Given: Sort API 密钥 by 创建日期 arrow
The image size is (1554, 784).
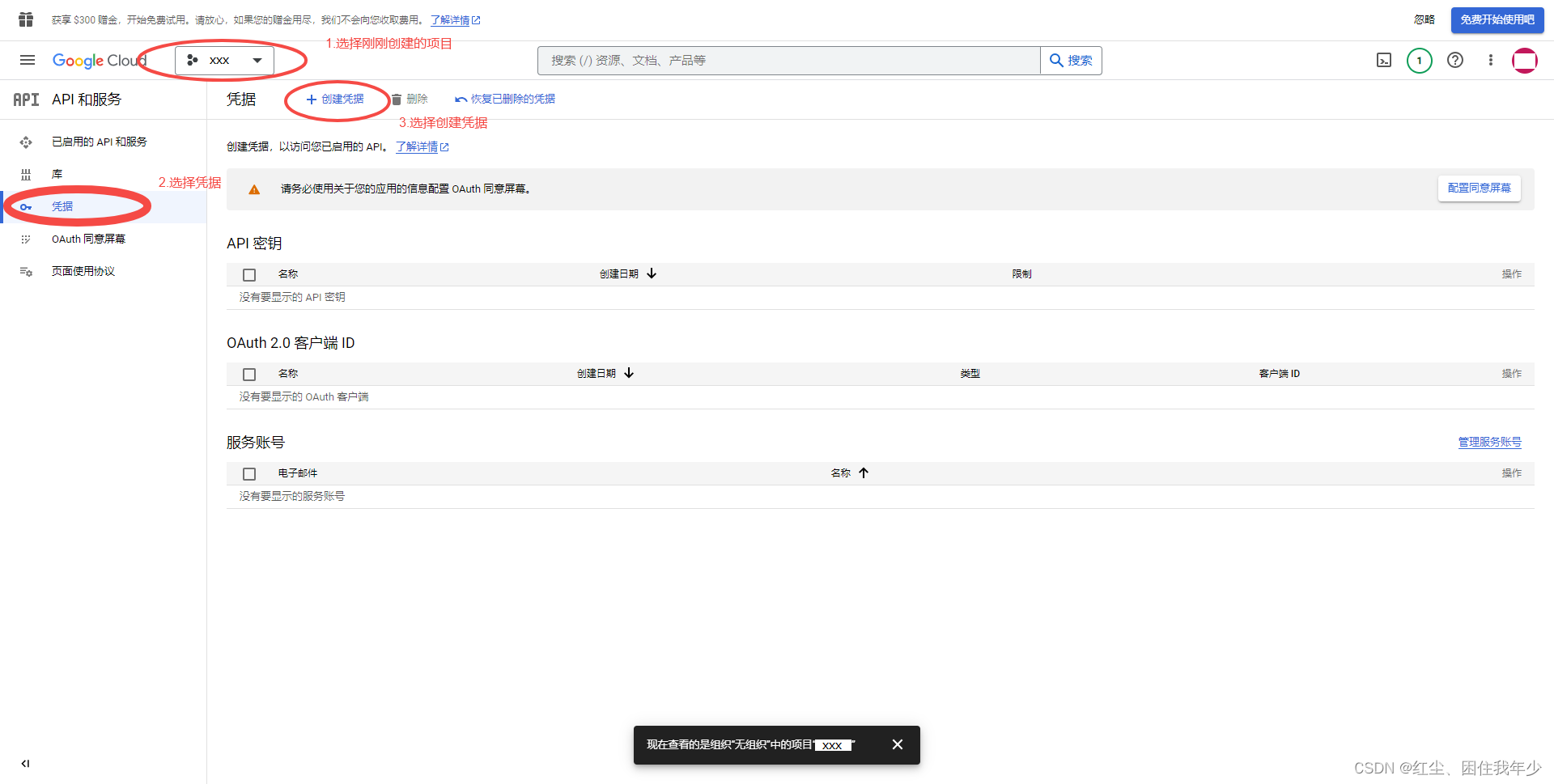Looking at the screenshot, I should pos(652,273).
